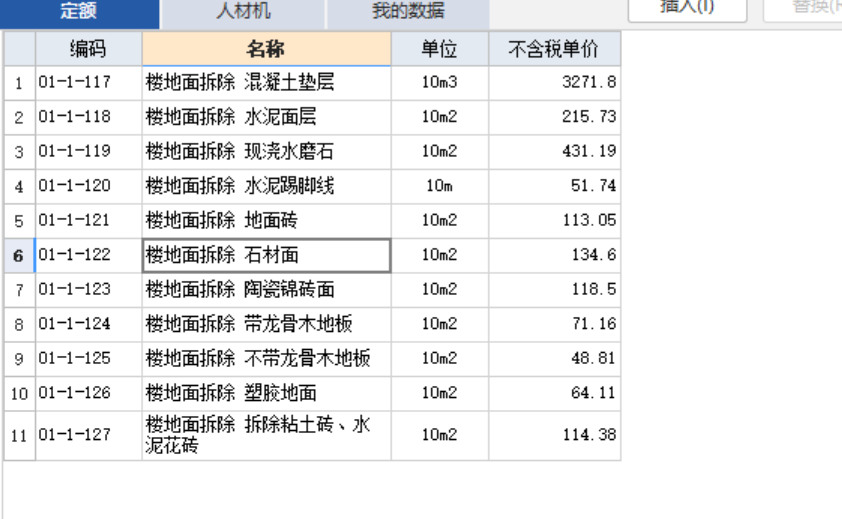Click price cell 3271.8
The image size is (842, 519).
555,83
